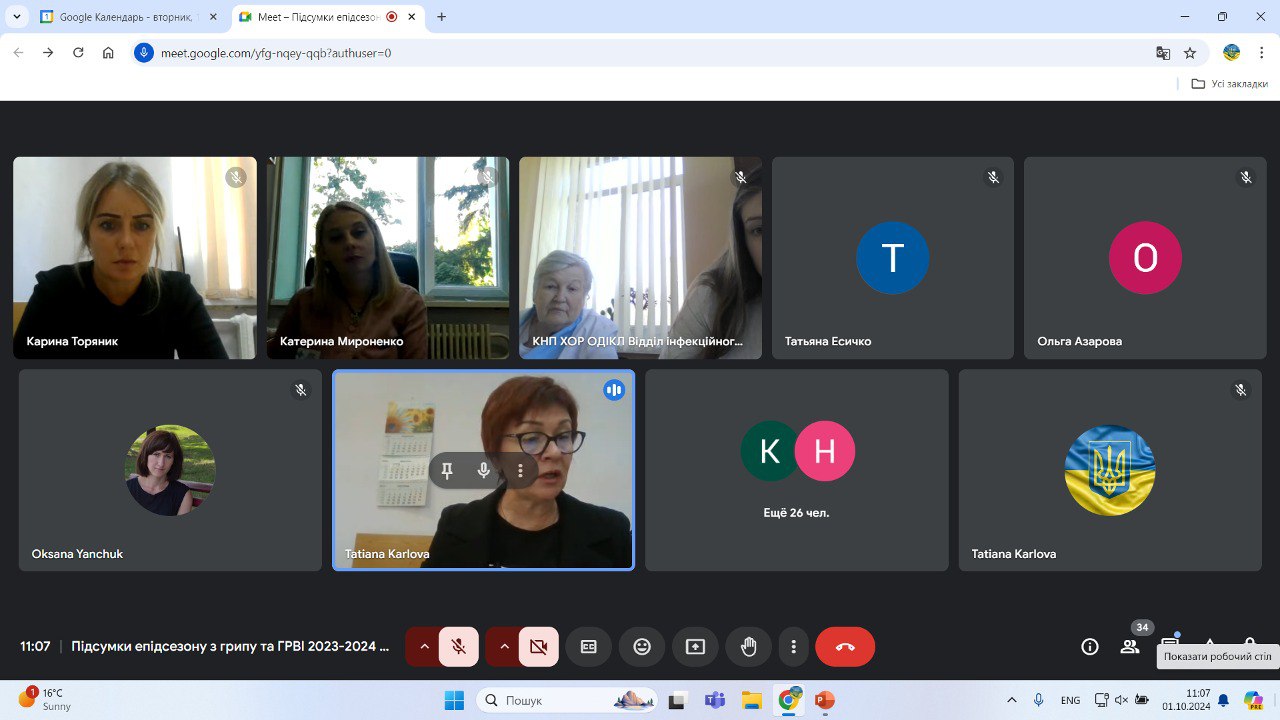Viewport: 1280px width, 720px height.
Task: Pin Tatiana Karlova's video tile
Action: 447,471
